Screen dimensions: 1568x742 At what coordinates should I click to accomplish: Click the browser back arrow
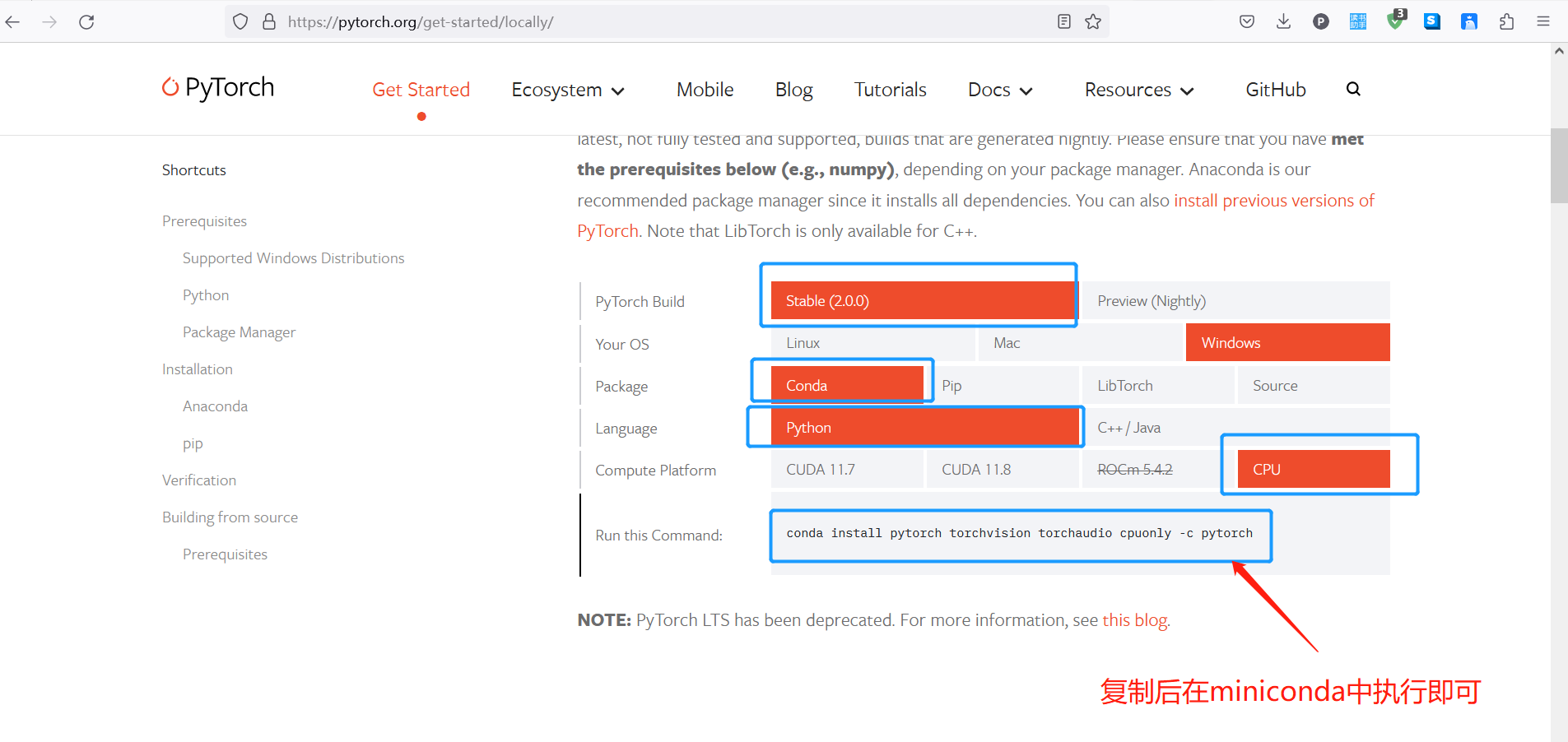(x=12, y=22)
